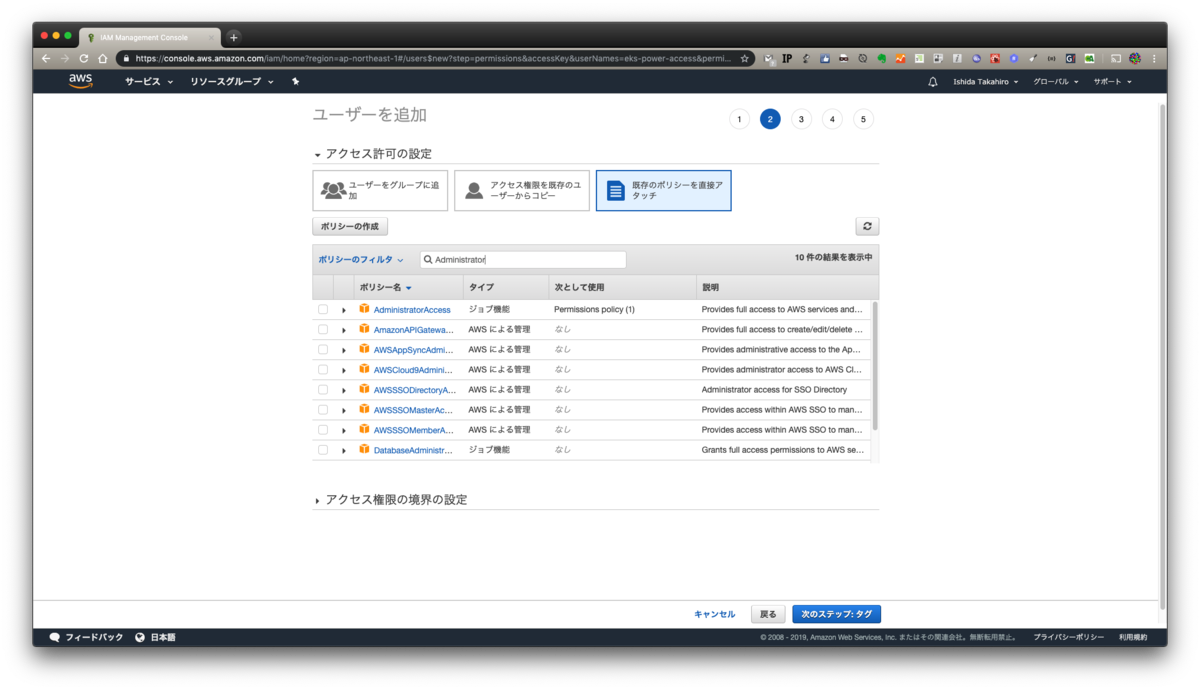Check the AmazonAPIGateway policy checkbox
1200x690 pixels.
pyautogui.click(x=323, y=330)
